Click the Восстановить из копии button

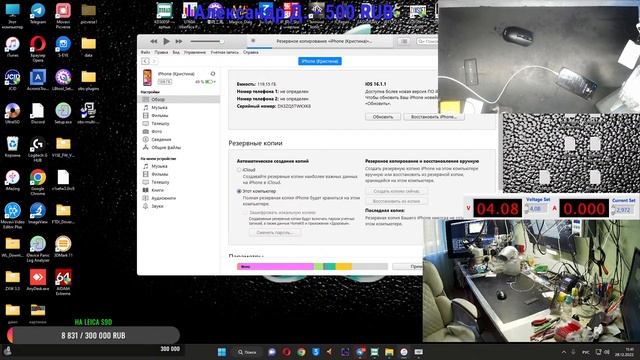coord(396,201)
